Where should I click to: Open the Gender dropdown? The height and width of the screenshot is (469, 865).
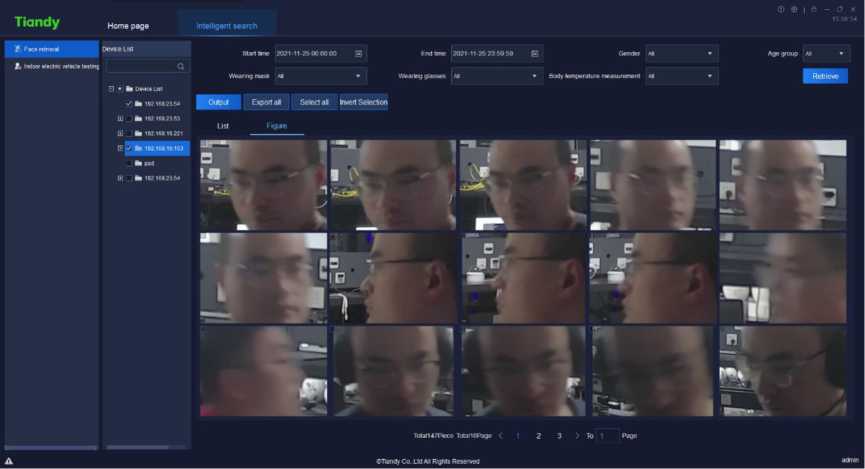click(x=681, y=53)
